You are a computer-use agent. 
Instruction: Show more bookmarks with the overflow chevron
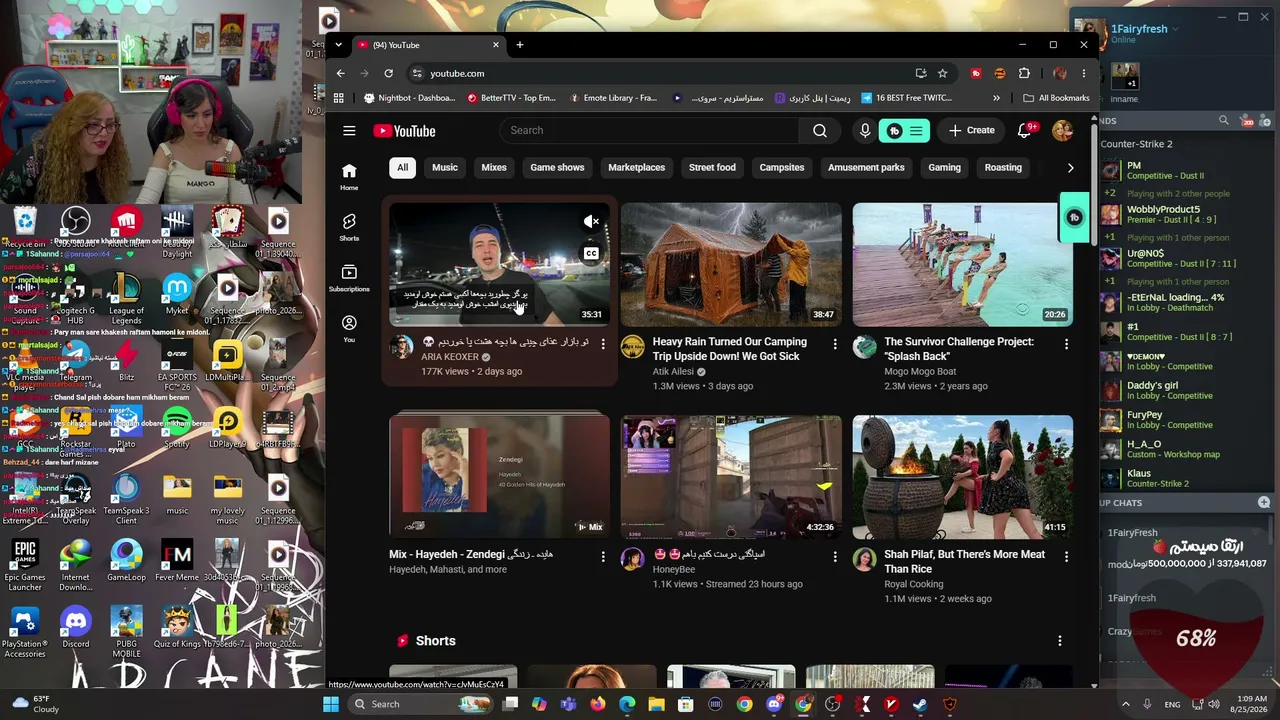coord(996,98)
